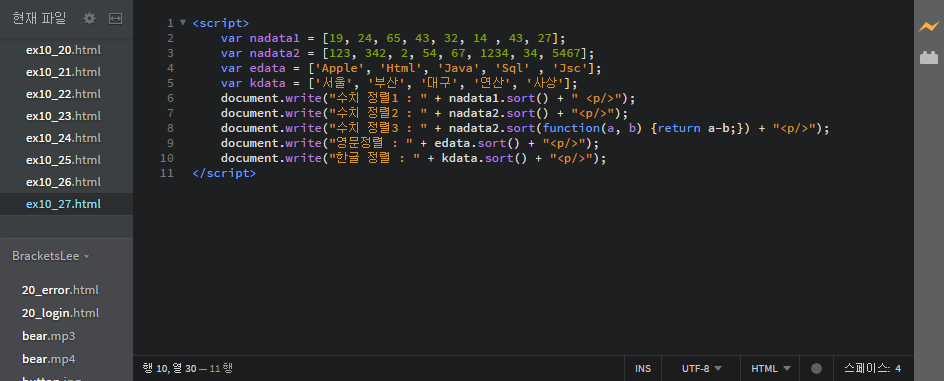
Task: Open ex10_23.html in working files
Action: (x=63, y=116)
